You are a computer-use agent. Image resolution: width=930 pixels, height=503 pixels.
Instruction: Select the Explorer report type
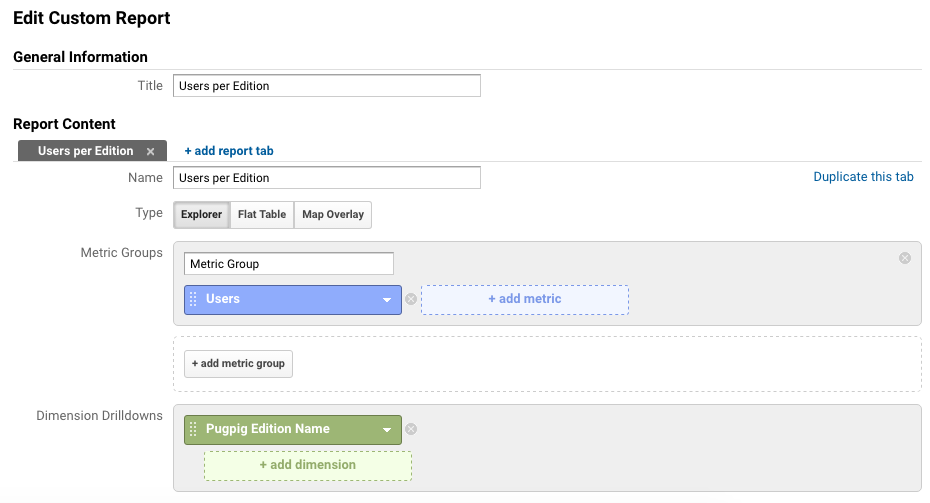(202, 215)
